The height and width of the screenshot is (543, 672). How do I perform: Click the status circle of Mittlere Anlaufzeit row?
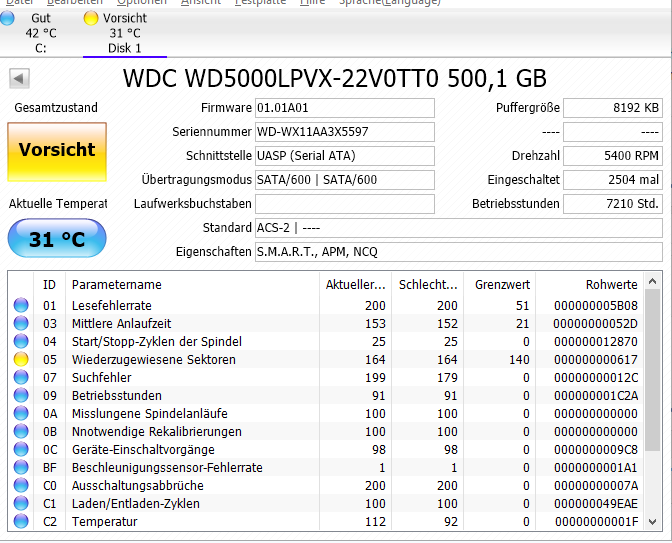click(21, 323)
